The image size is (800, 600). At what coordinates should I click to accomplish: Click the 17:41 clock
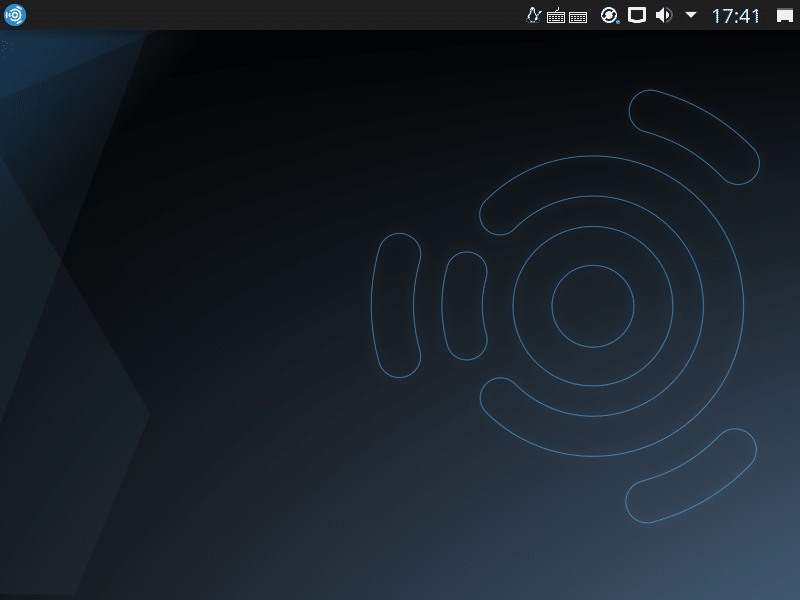pos(736,16)
